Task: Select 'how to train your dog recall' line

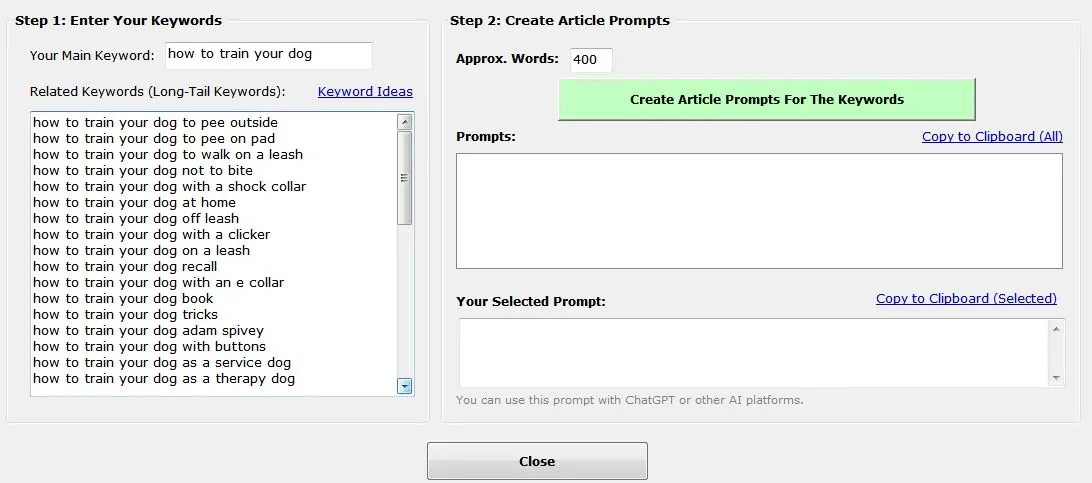Action: click(125, 266)
